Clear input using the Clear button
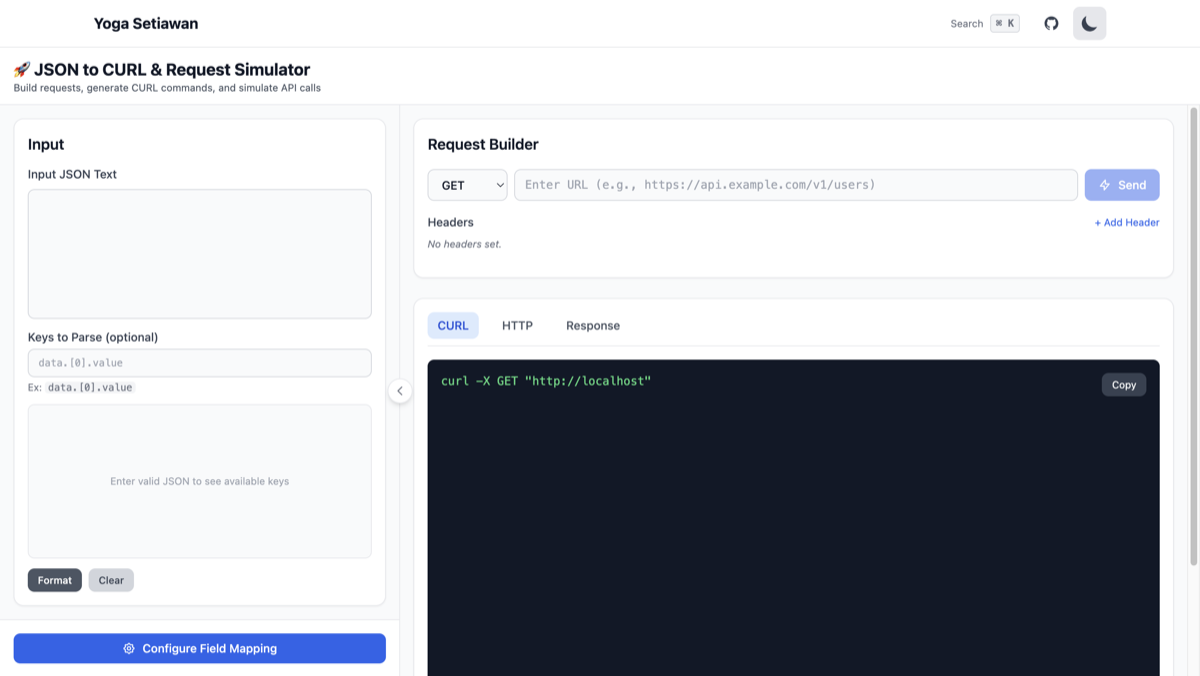The height and width of the screenshot is (676, 1200). click(x=111, y=580)
